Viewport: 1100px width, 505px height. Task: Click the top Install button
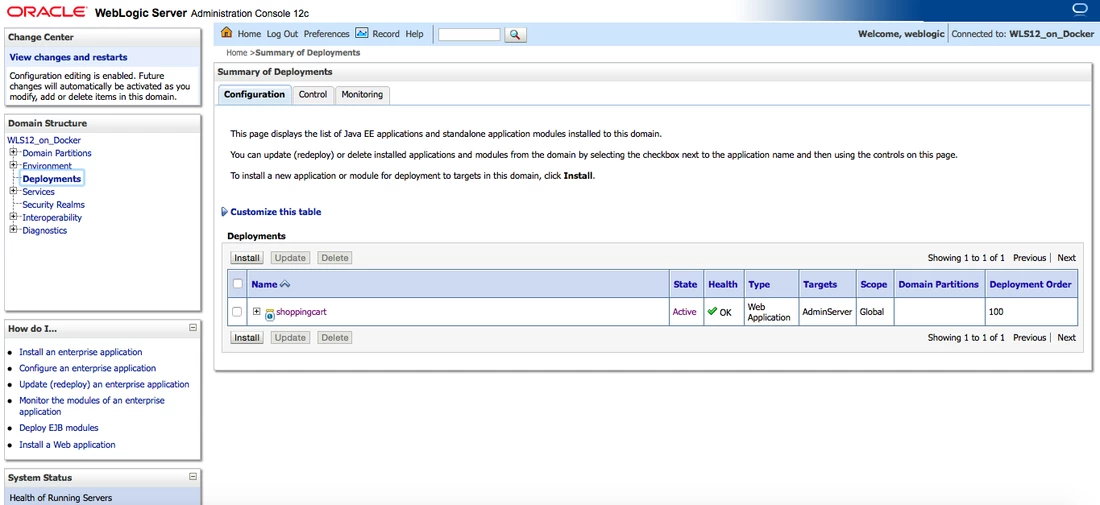pyautogui.click(x=247, y=258)
